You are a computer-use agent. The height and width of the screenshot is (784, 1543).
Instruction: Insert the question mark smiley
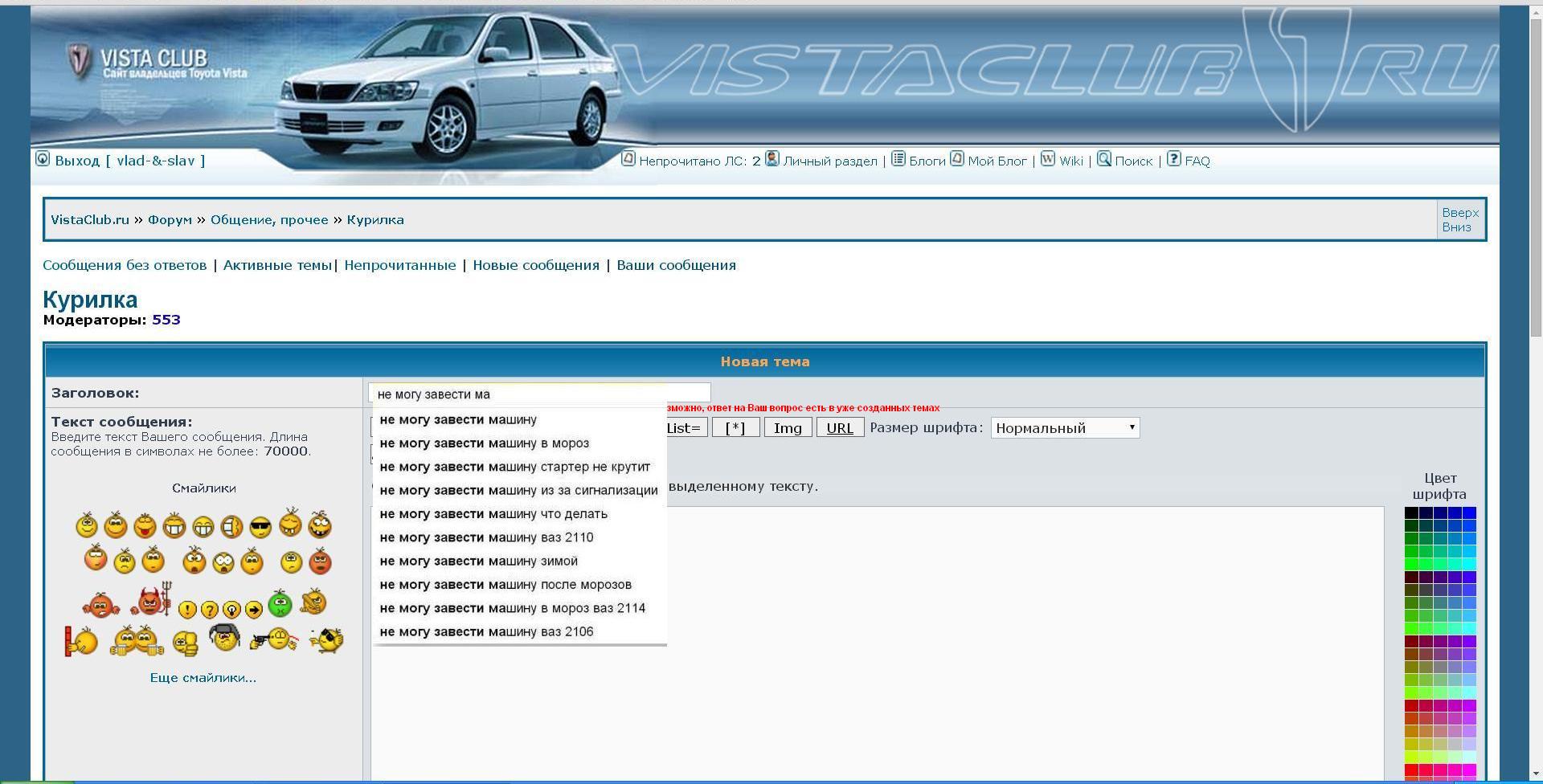209,610
